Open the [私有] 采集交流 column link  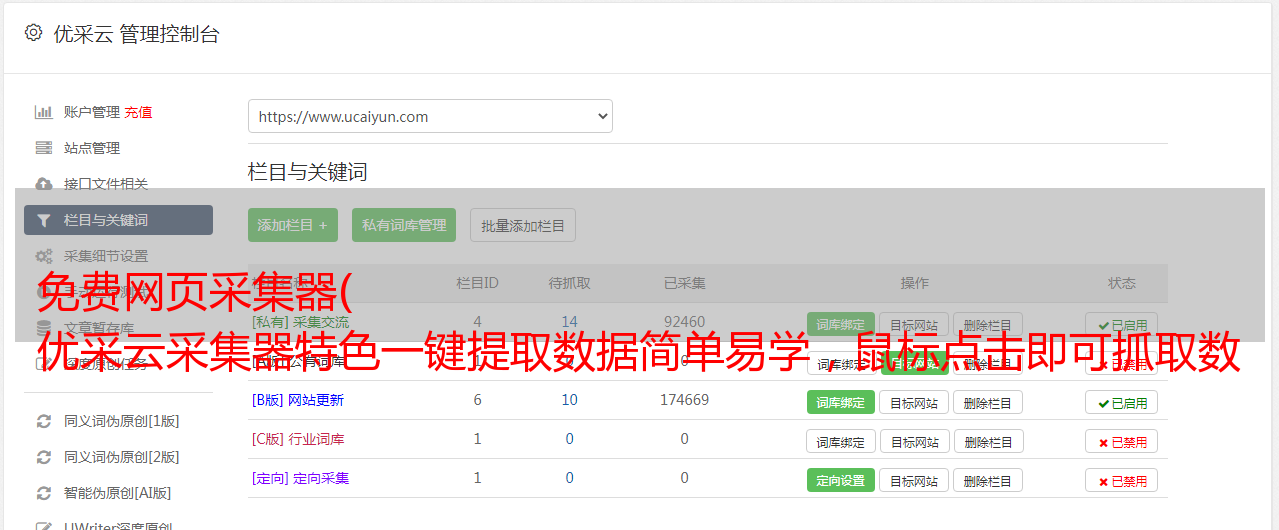click(301, 322)
